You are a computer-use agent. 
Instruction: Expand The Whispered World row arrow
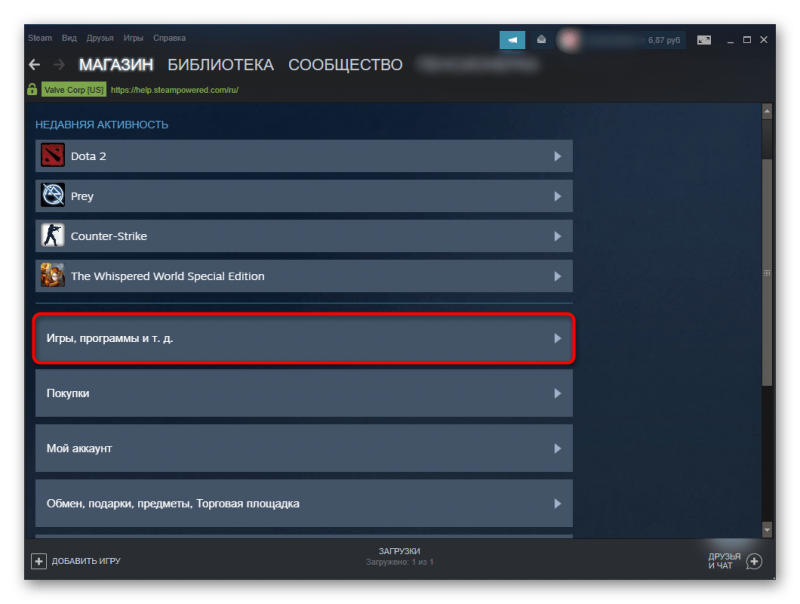[558, 276]
